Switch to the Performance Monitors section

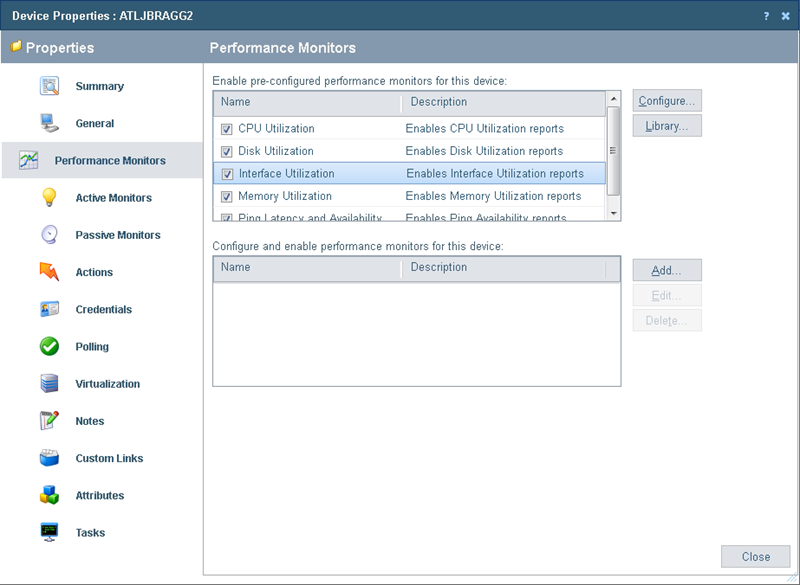110,161
